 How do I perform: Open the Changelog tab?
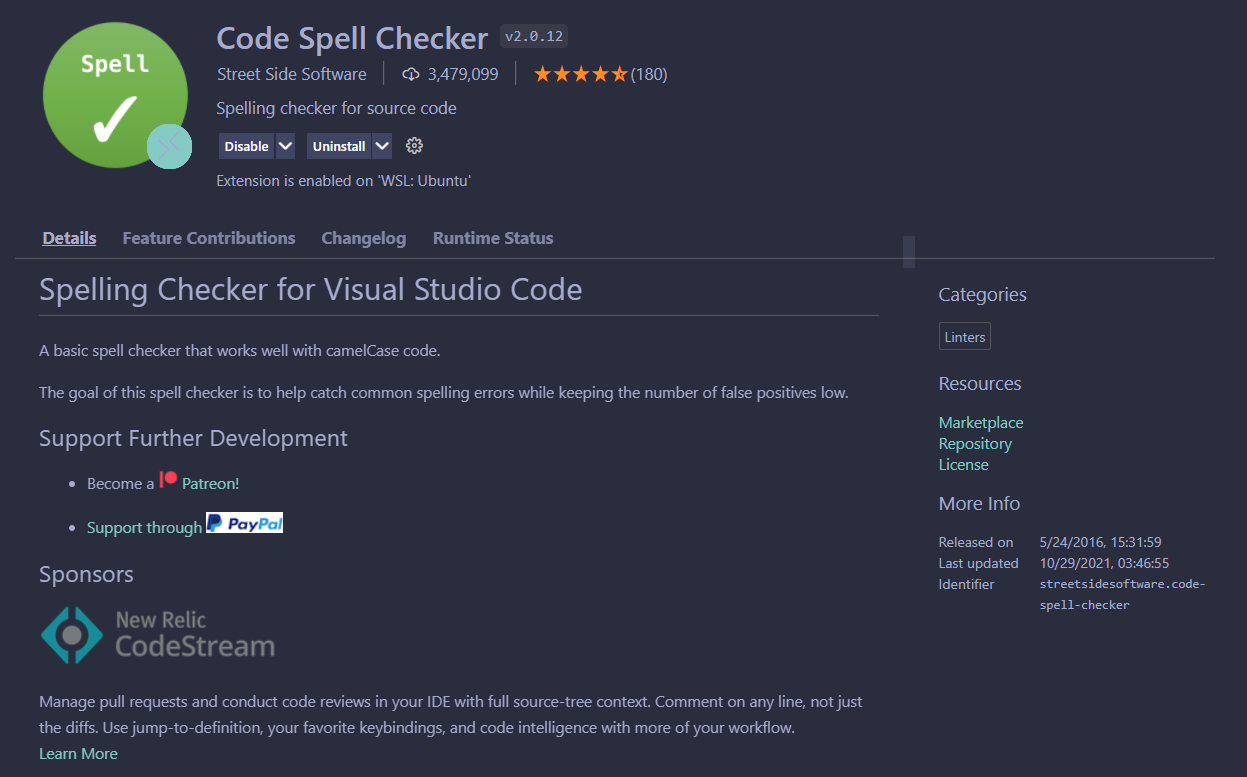364,238
